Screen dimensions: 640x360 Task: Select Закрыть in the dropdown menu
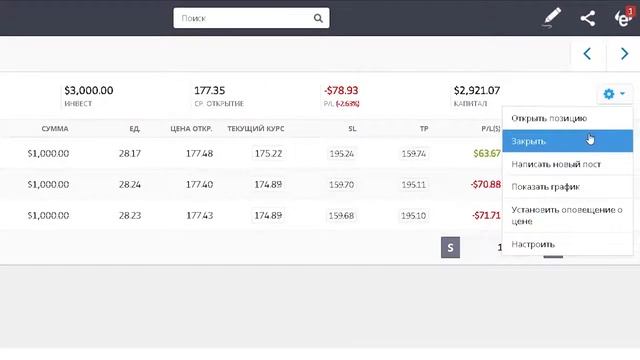point(567,141)
